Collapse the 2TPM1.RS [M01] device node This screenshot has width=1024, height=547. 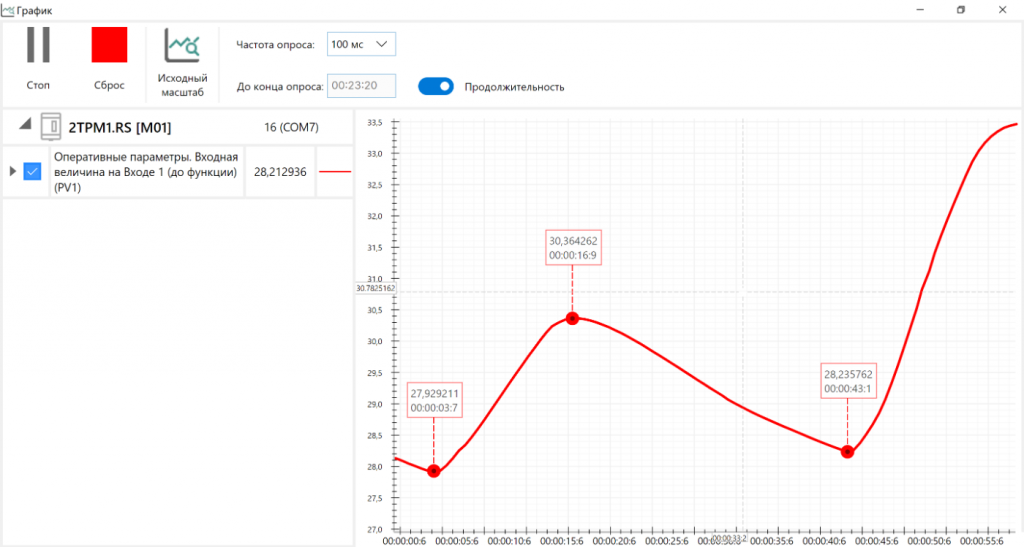25,123
